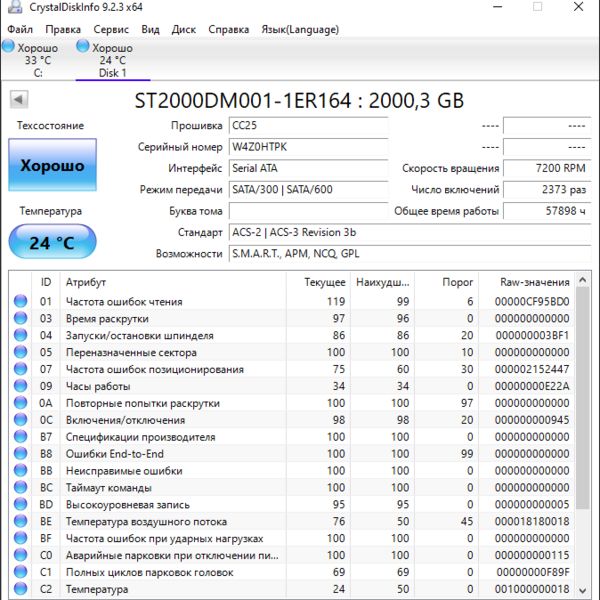Click the Стандарт field ACS-2 | ACS-3 Revision 3b
Viewport: 600px width, 600px height.
410,232
